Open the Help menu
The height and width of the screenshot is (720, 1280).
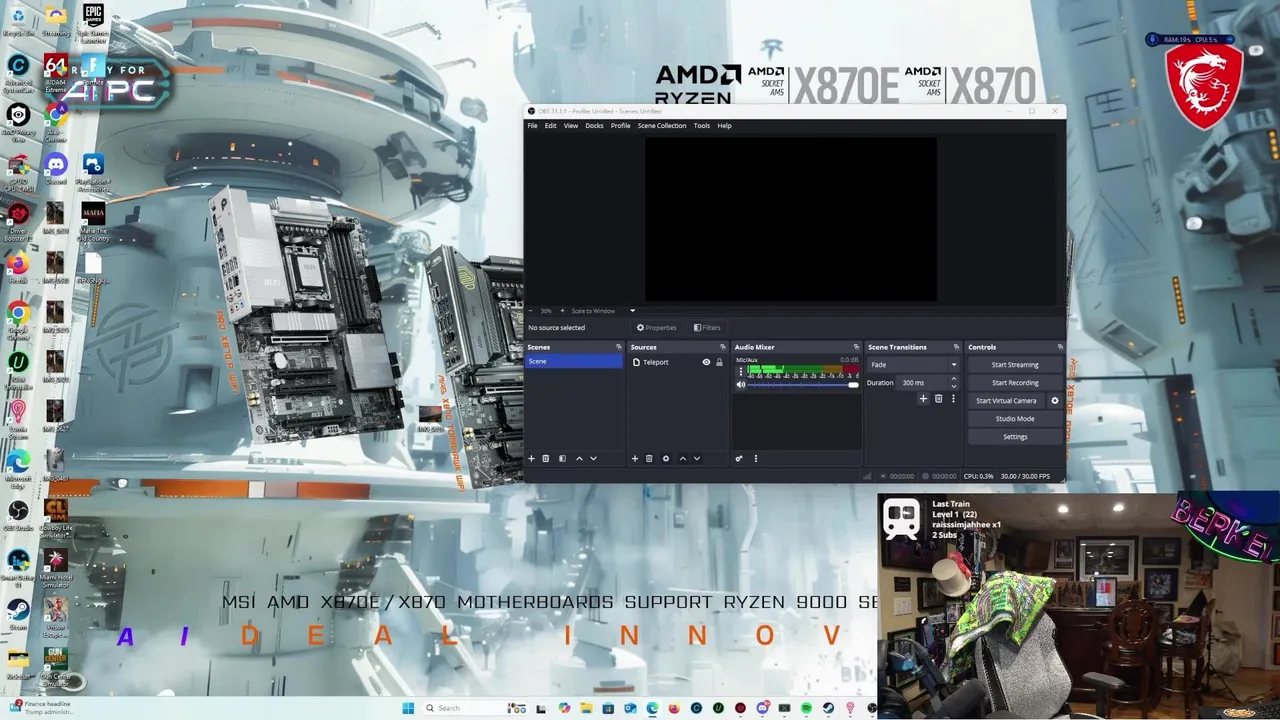click(x=724, y=126)
